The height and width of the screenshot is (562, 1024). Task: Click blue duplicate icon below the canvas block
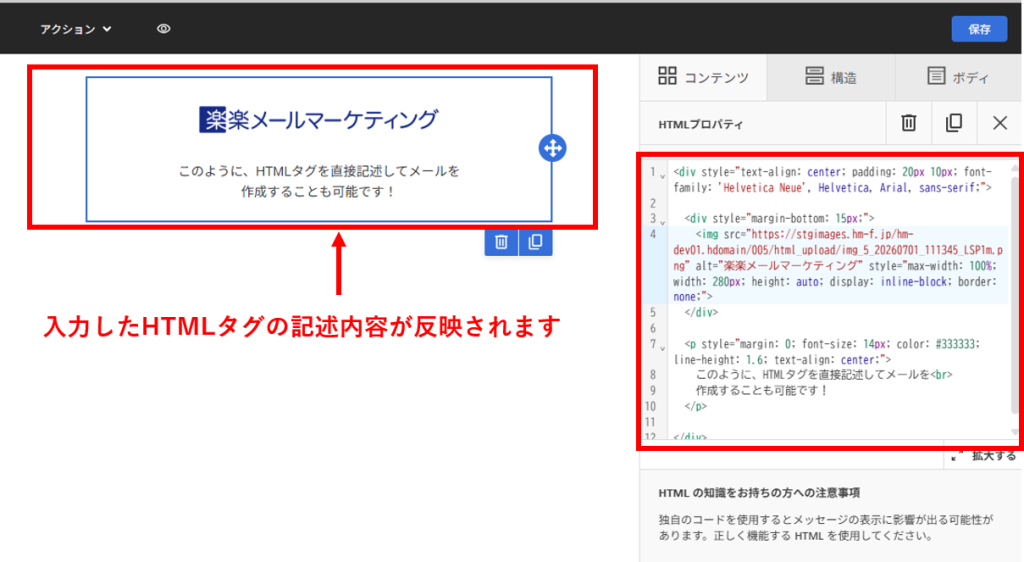(x=536, y=242)
